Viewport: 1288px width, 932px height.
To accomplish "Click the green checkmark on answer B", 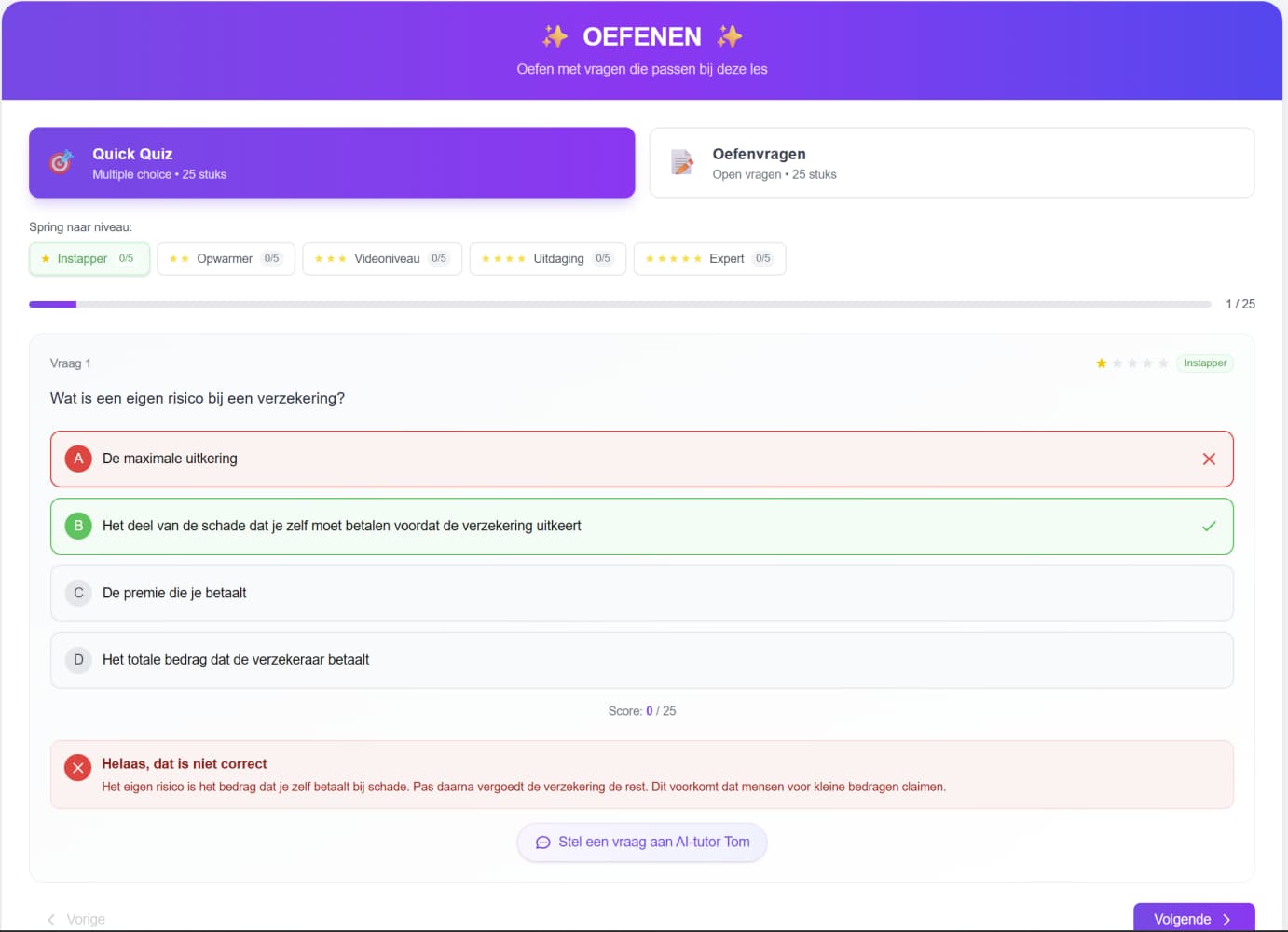I will pos(1209,526).
